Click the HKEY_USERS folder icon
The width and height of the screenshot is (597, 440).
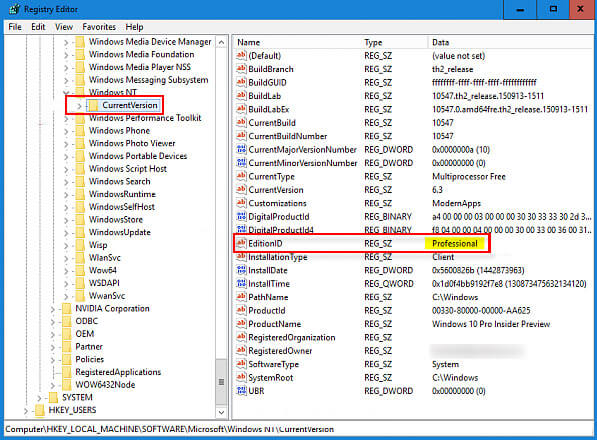pos(40,410)
